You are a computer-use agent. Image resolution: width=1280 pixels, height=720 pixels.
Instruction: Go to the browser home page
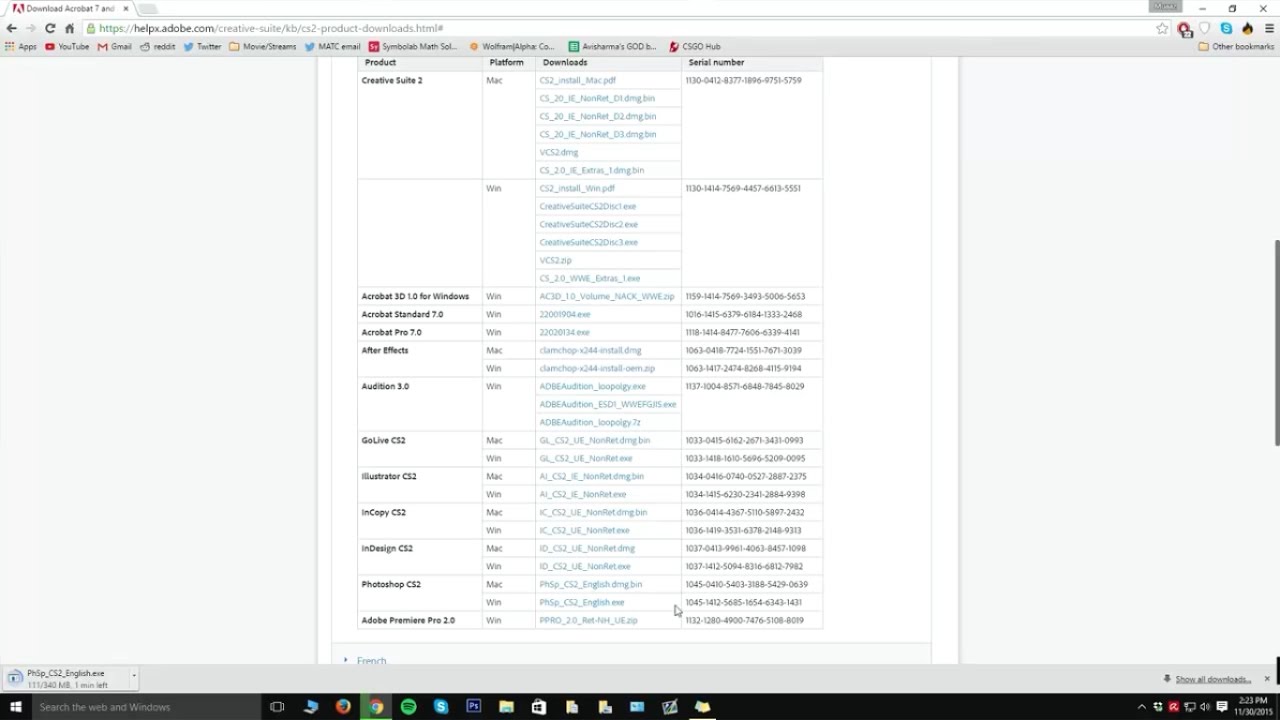pyautogui.click(x=69, y=28)
